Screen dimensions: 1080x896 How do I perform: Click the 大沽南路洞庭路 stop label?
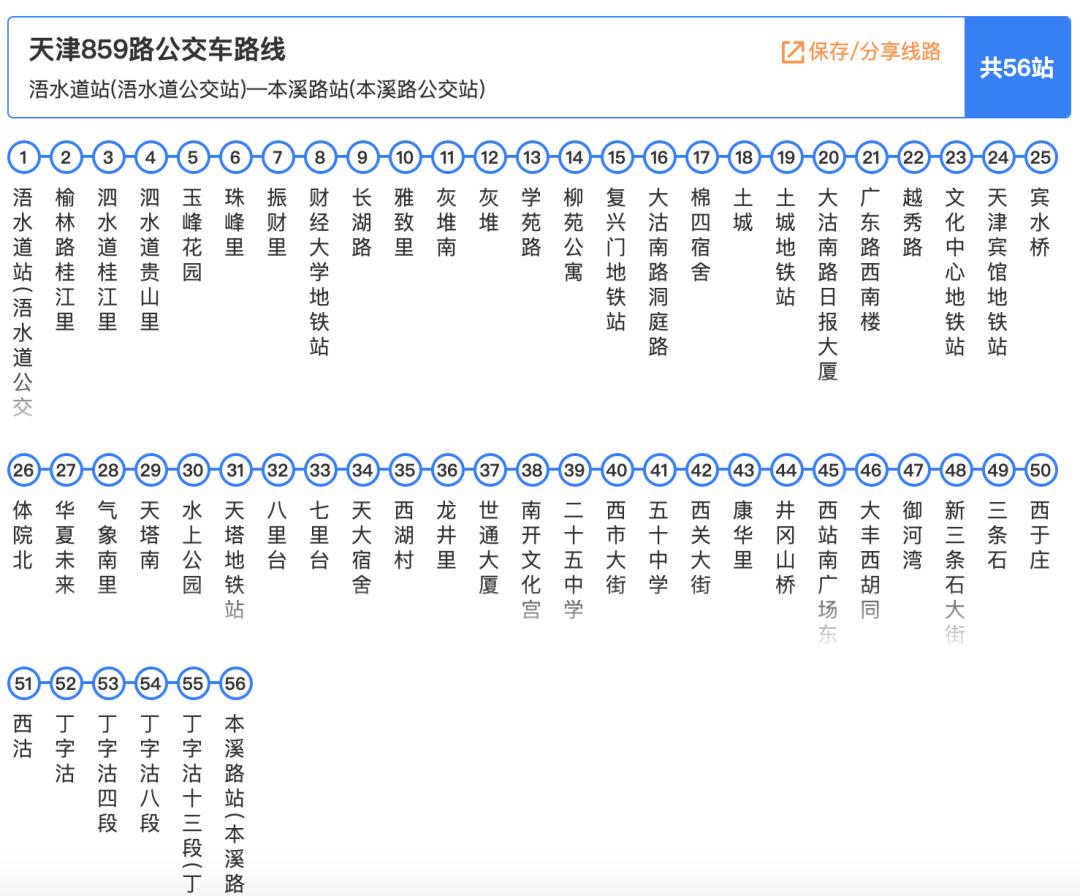[658, 271]
